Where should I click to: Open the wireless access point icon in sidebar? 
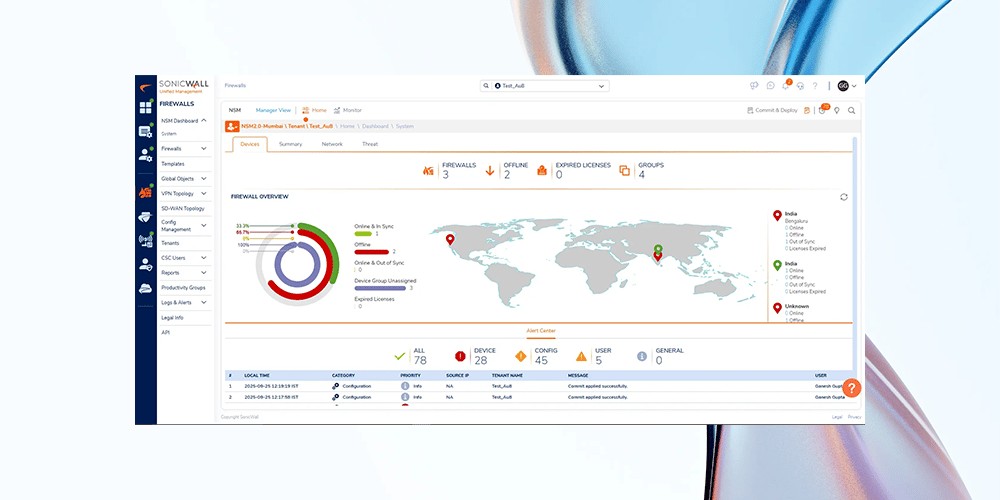click(x=145, y=240)
